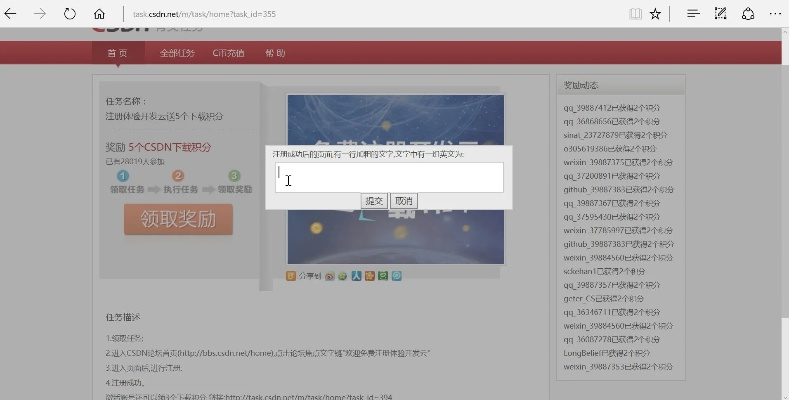The image size is (789, 400).
Task: Click the 奖励动态 panel header
Action: click(x=621, y=85)
